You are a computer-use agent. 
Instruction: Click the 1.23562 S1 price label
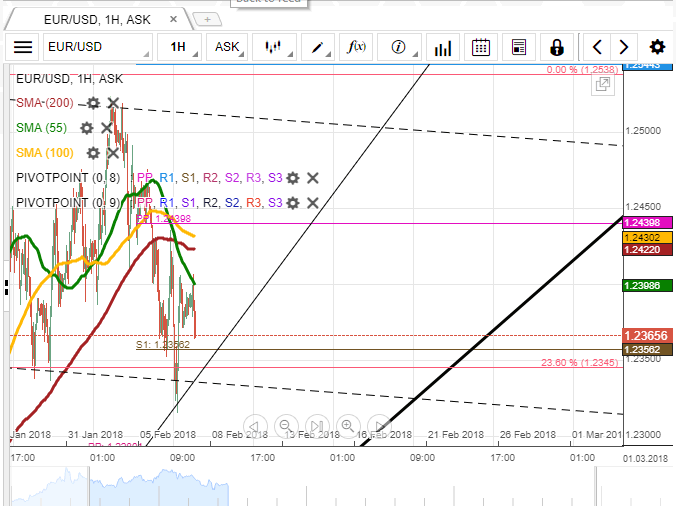pos(647,350)
